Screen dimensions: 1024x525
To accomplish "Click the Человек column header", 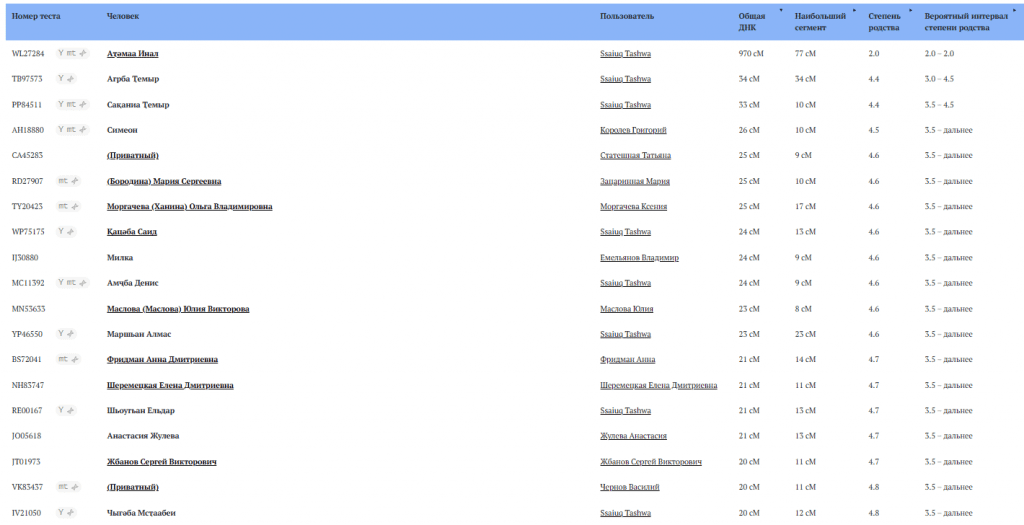I will tap(122, 17).
